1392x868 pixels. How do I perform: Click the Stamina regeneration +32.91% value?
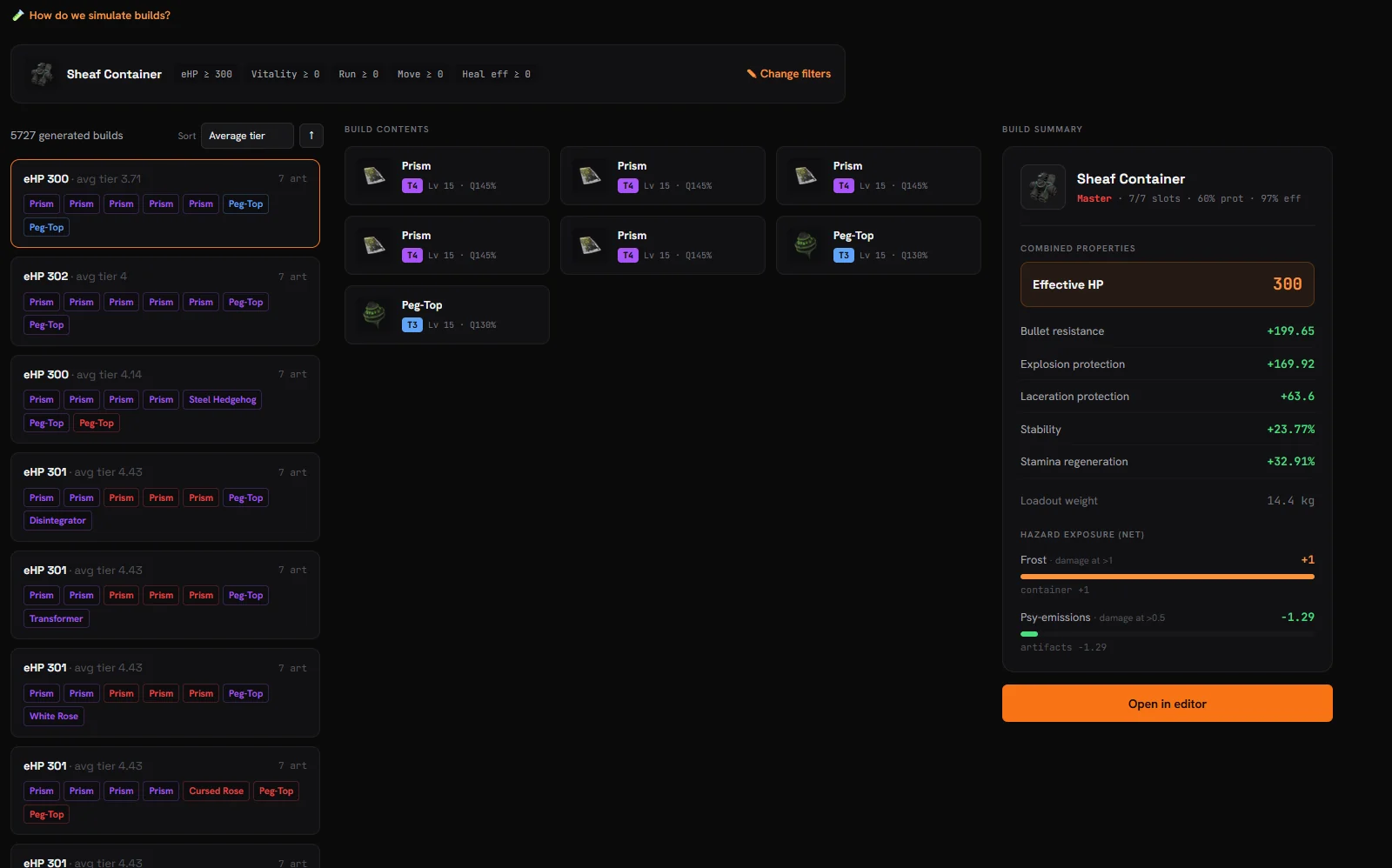pyautogui.click(x=1290, y=462)
